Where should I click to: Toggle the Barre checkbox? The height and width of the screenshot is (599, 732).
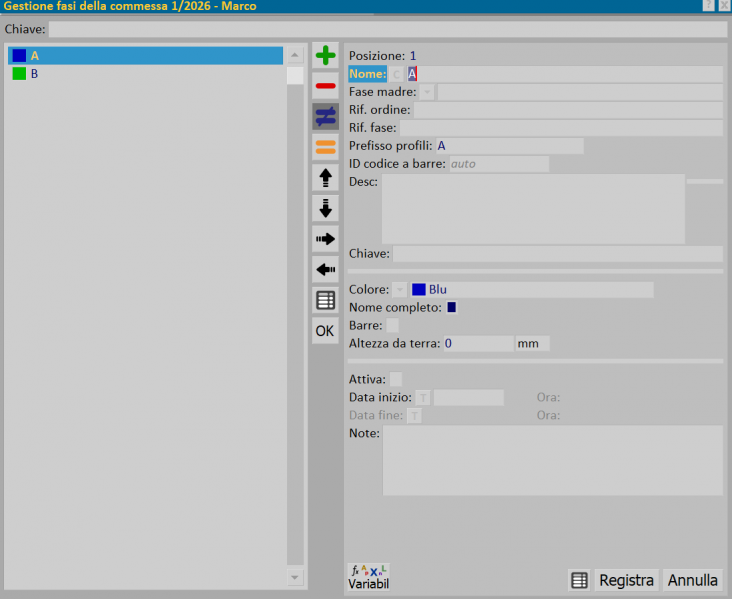coord(393,325)
